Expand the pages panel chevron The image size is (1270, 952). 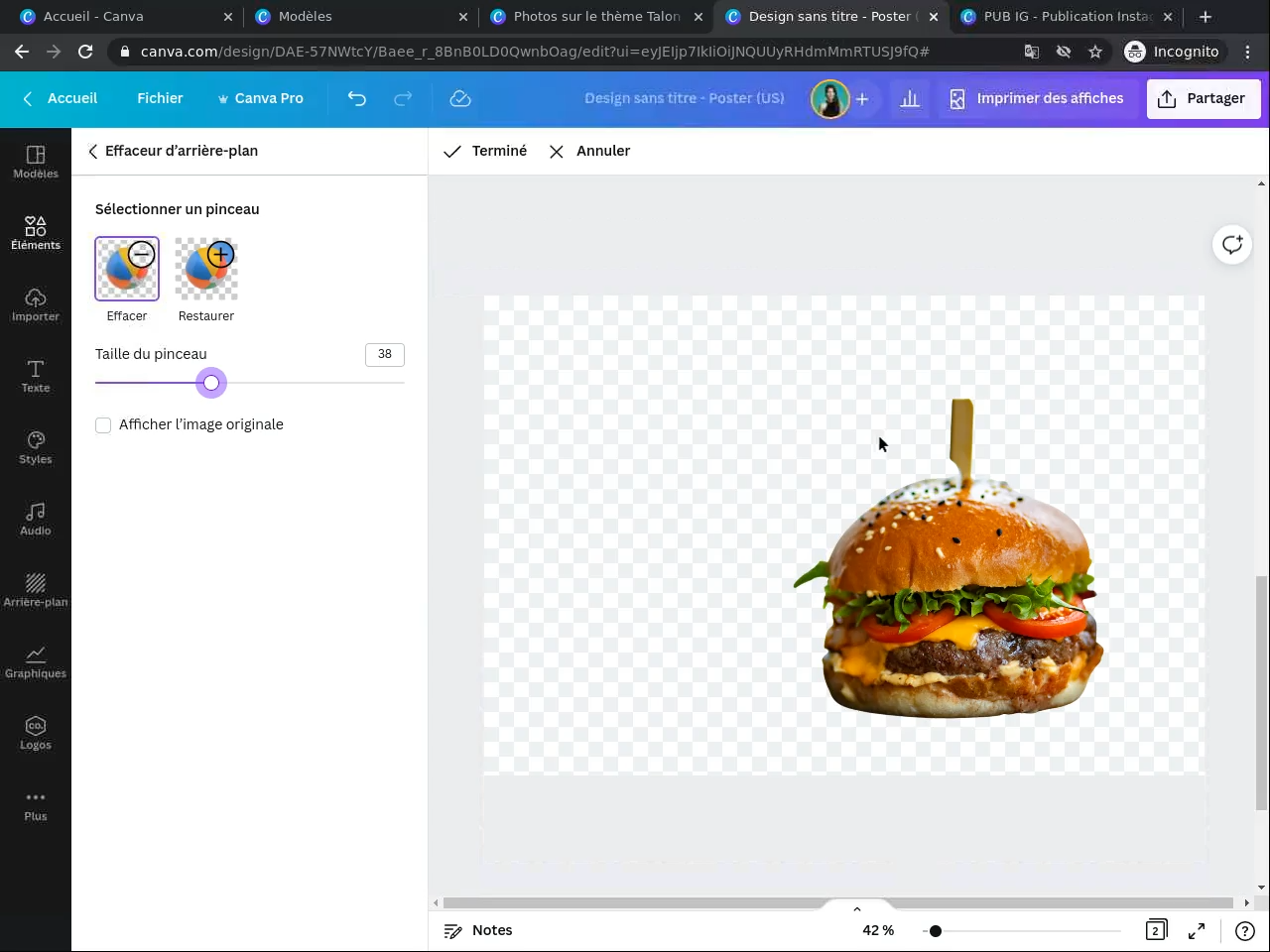(x=857, y=908)
